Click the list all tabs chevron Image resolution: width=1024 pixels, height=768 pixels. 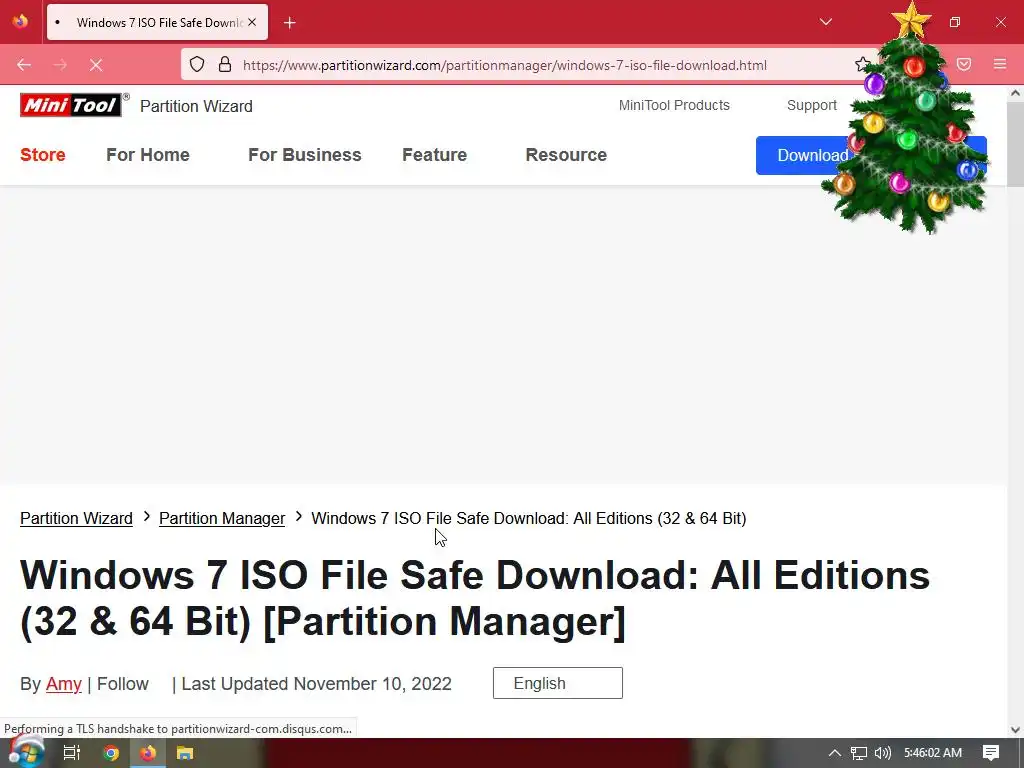pos(825,22)
